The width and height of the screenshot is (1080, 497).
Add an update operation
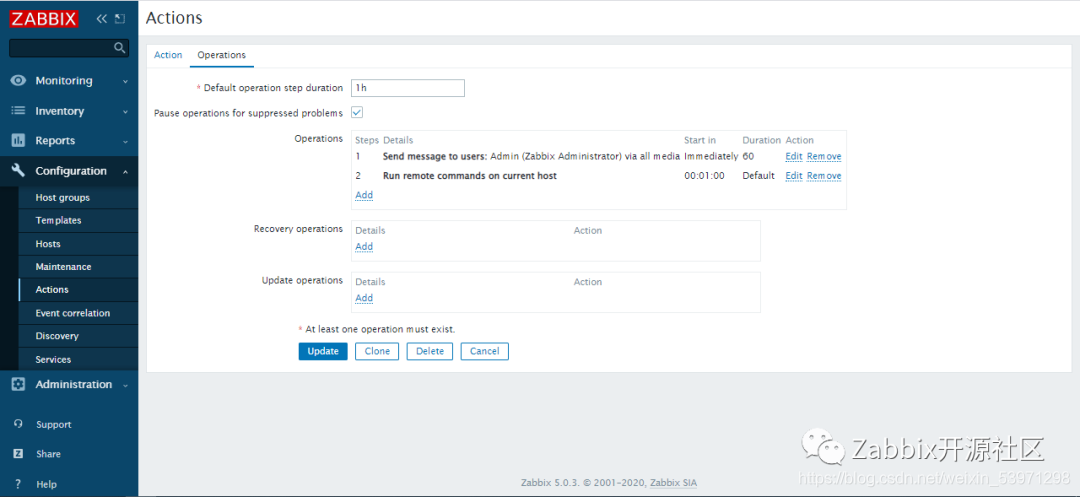point(364,298)
